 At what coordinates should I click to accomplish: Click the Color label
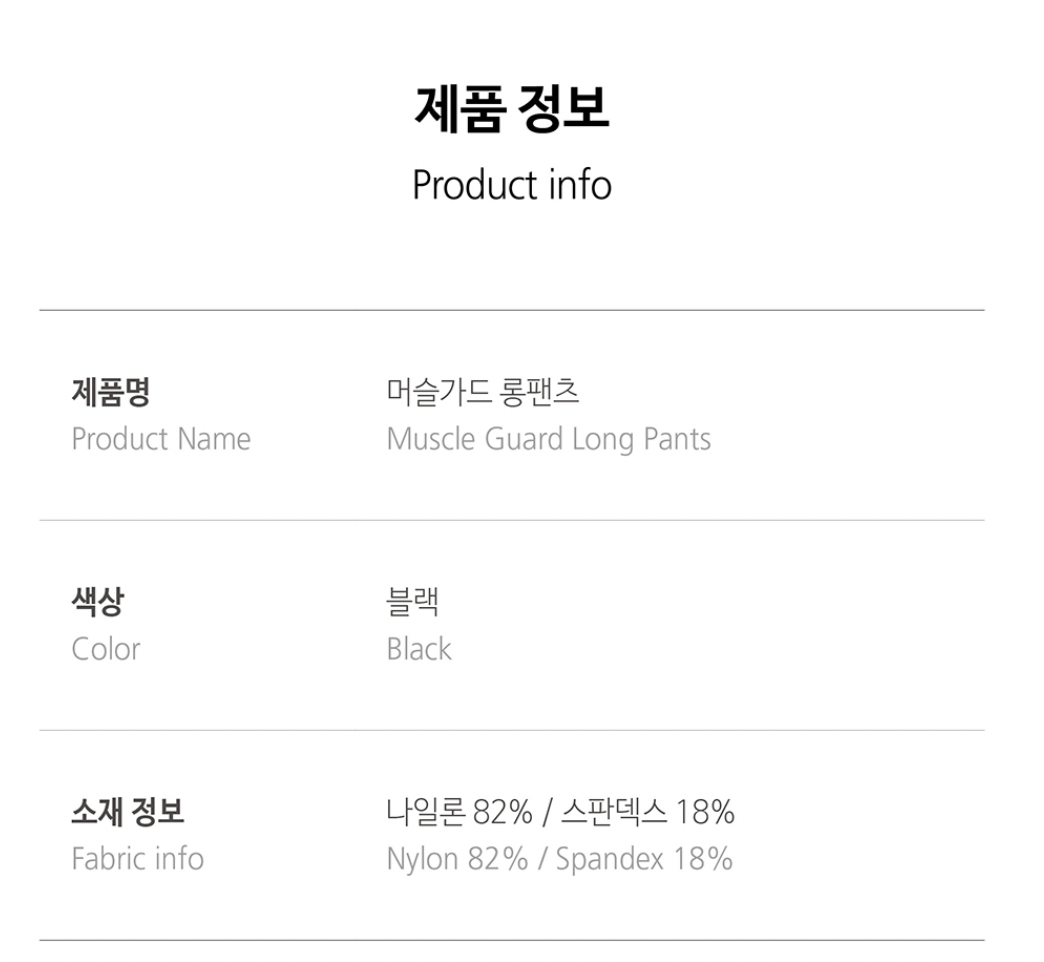click(106, 649)
